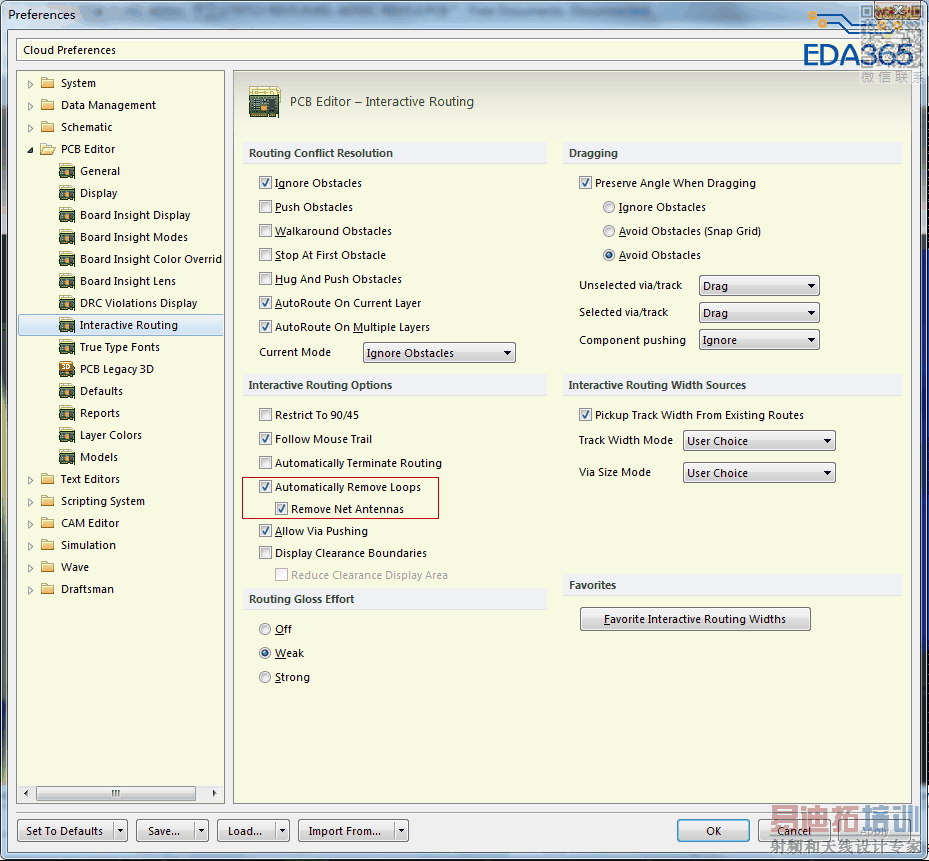
Task: Click the Text Editors folder icon
Action: 47,479
